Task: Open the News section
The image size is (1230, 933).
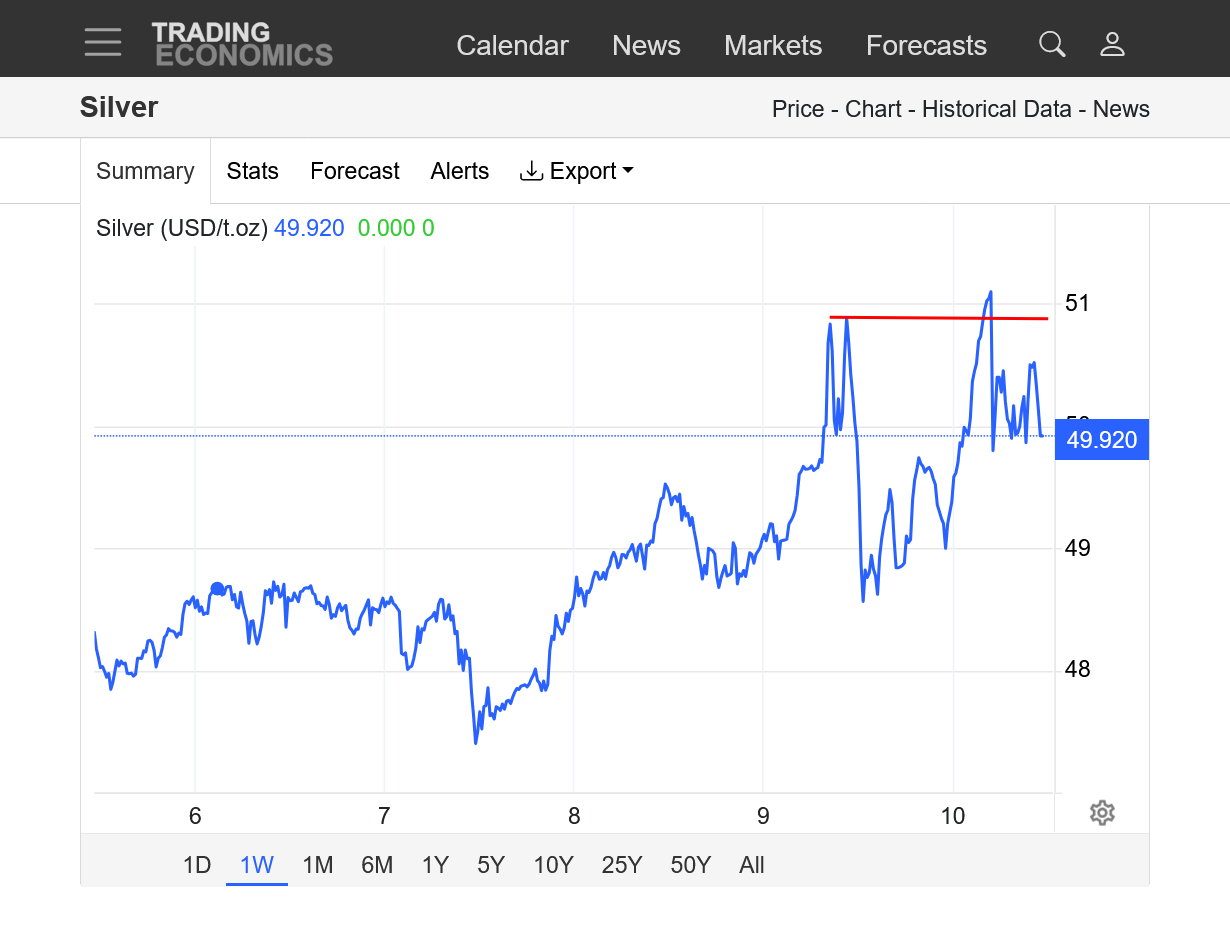Action: 646,46
